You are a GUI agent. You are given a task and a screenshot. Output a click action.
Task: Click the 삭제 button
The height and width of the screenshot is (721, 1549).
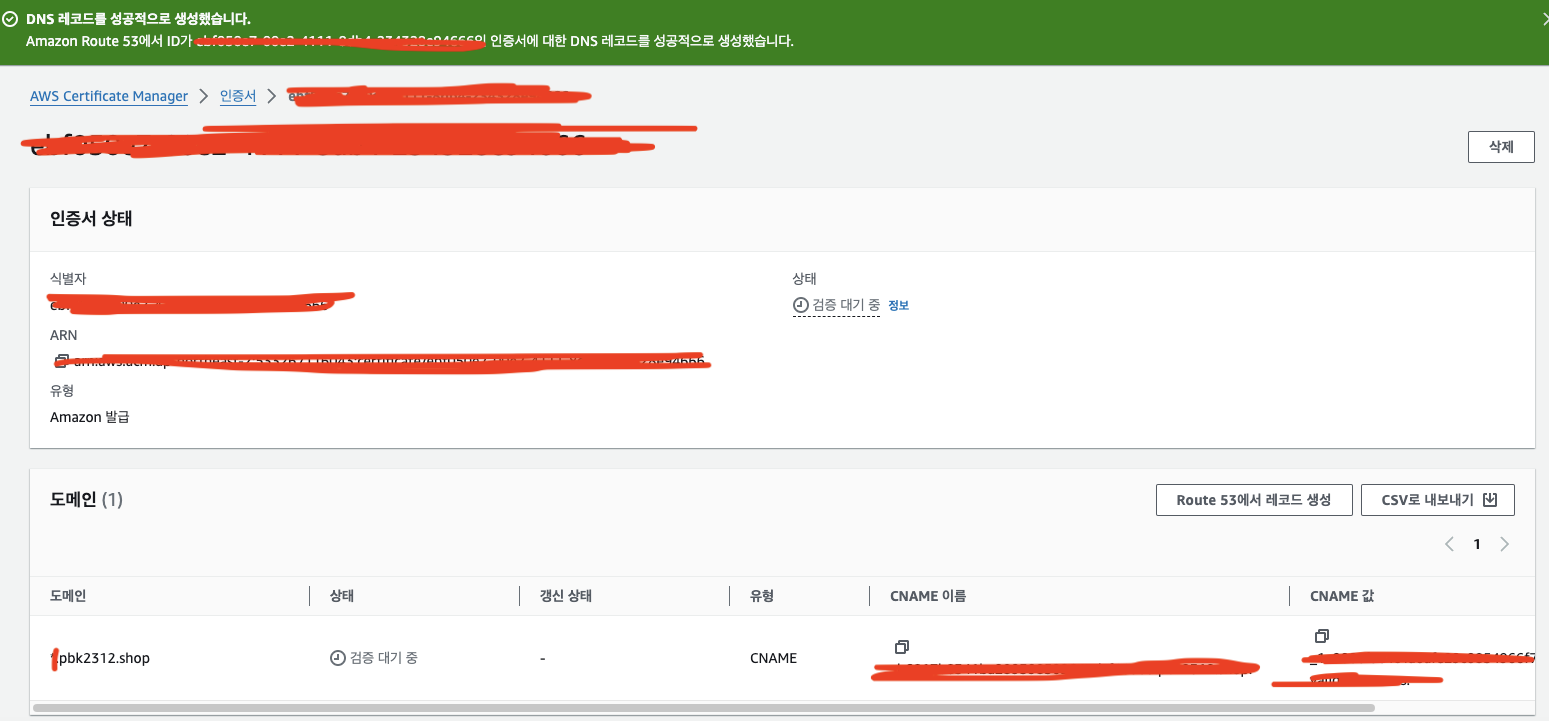coord(1501,146)
